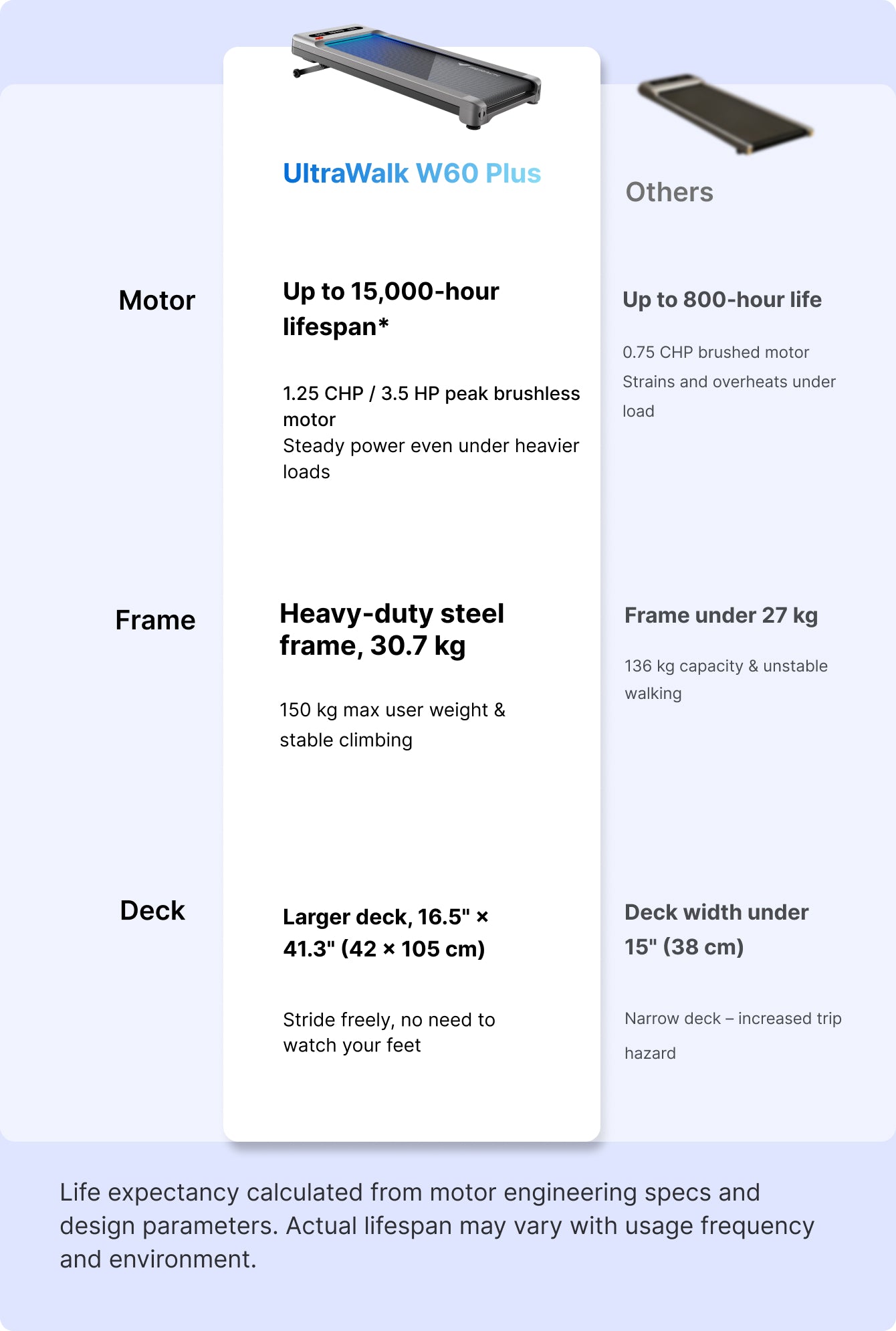Click the 0.75 CHP brushed motor text
Image resolution: width=896 pixels, height=1331 pixels.
click(715, 352)
